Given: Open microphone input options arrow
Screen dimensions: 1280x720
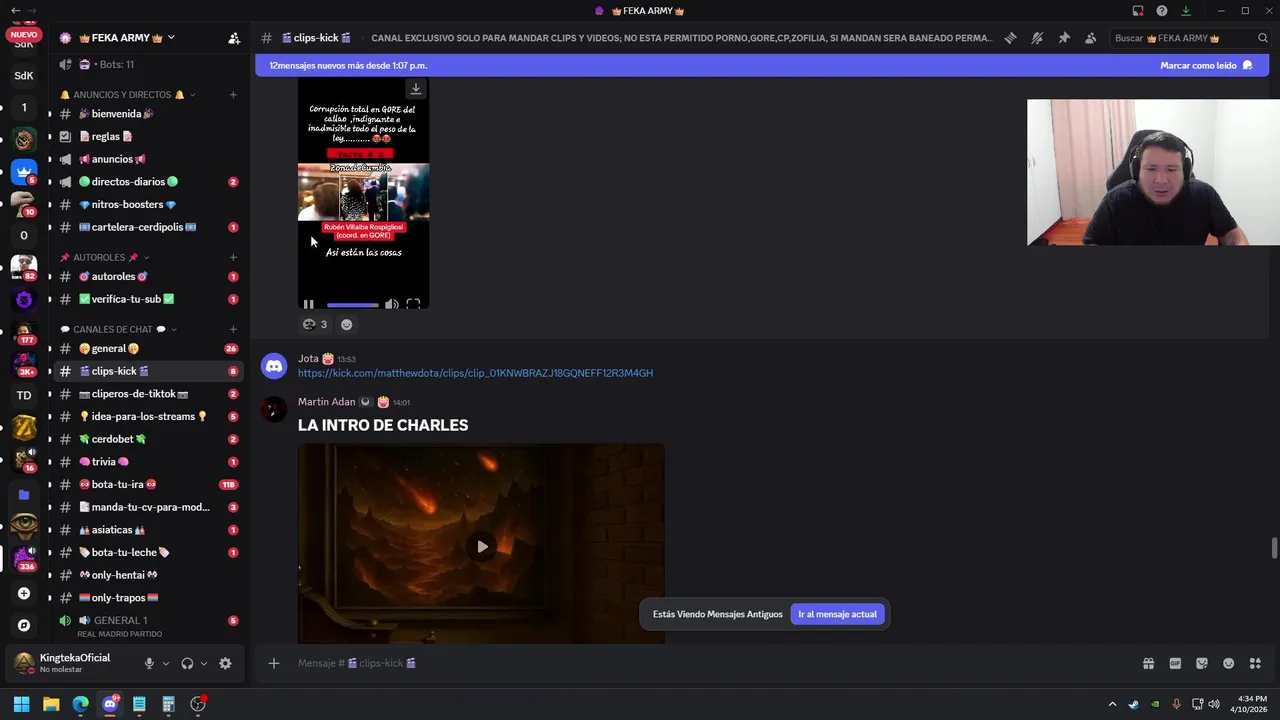Looking at the screenshot, I should [x=166, y=663].
